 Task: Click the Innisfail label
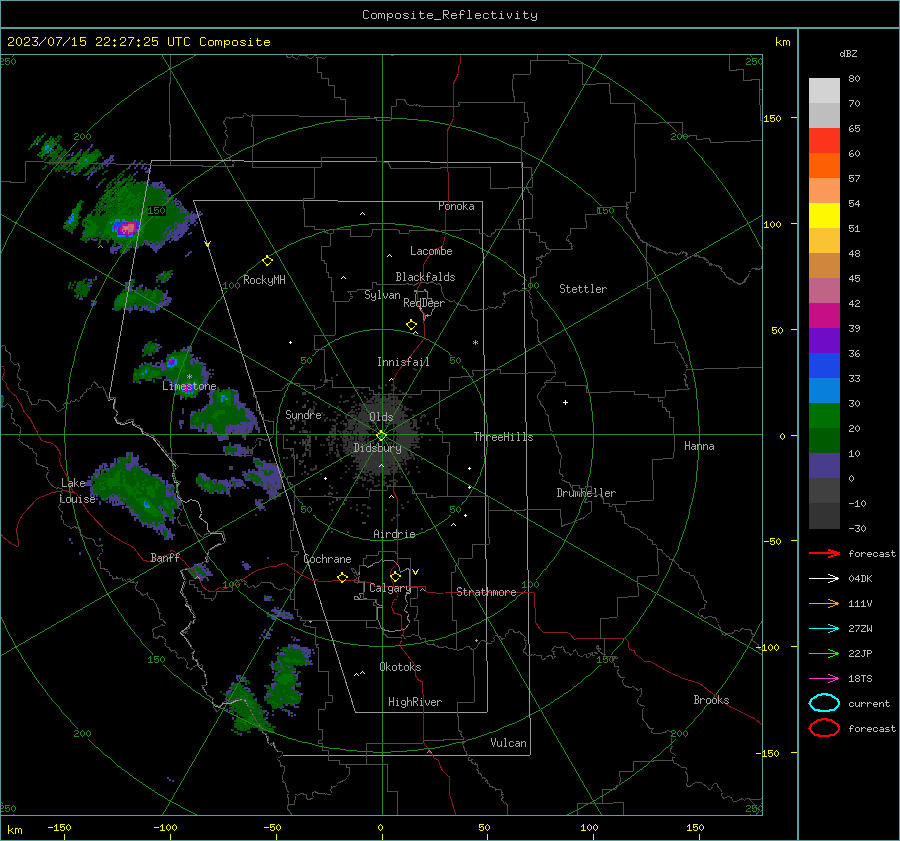[403, 362]
